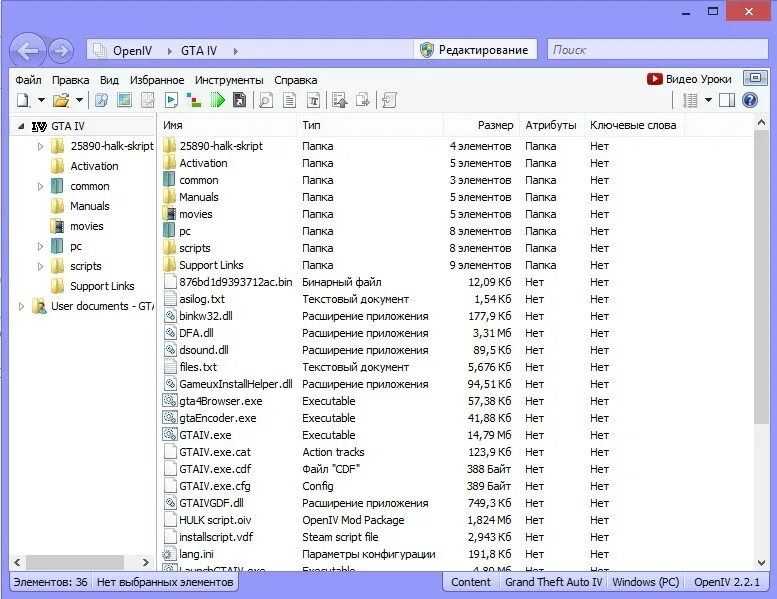
Task: Click the window mode icon beside Видео Уроки
Action: coord(755,78)
